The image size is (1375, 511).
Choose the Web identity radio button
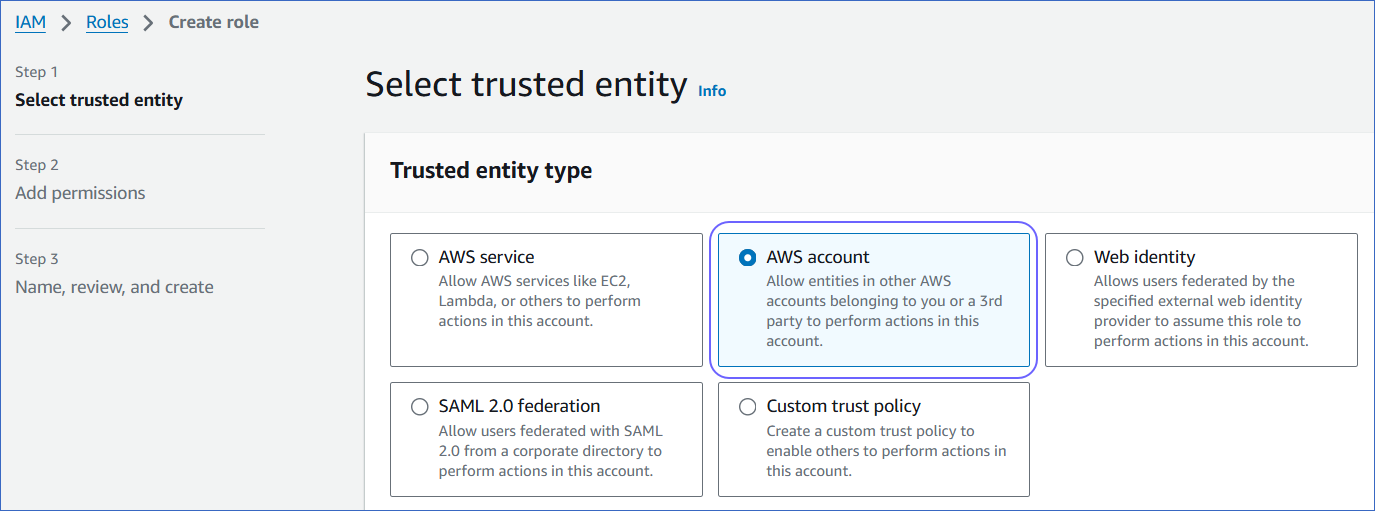coord(1075,258)
